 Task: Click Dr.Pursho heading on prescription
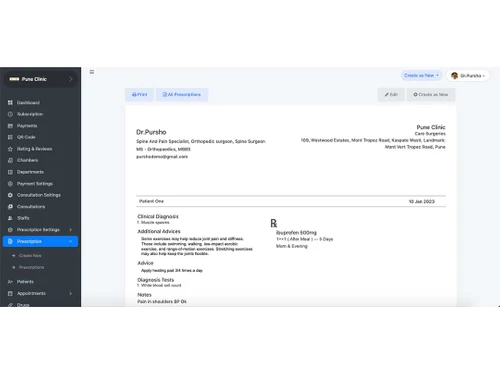tap(151, 132)
